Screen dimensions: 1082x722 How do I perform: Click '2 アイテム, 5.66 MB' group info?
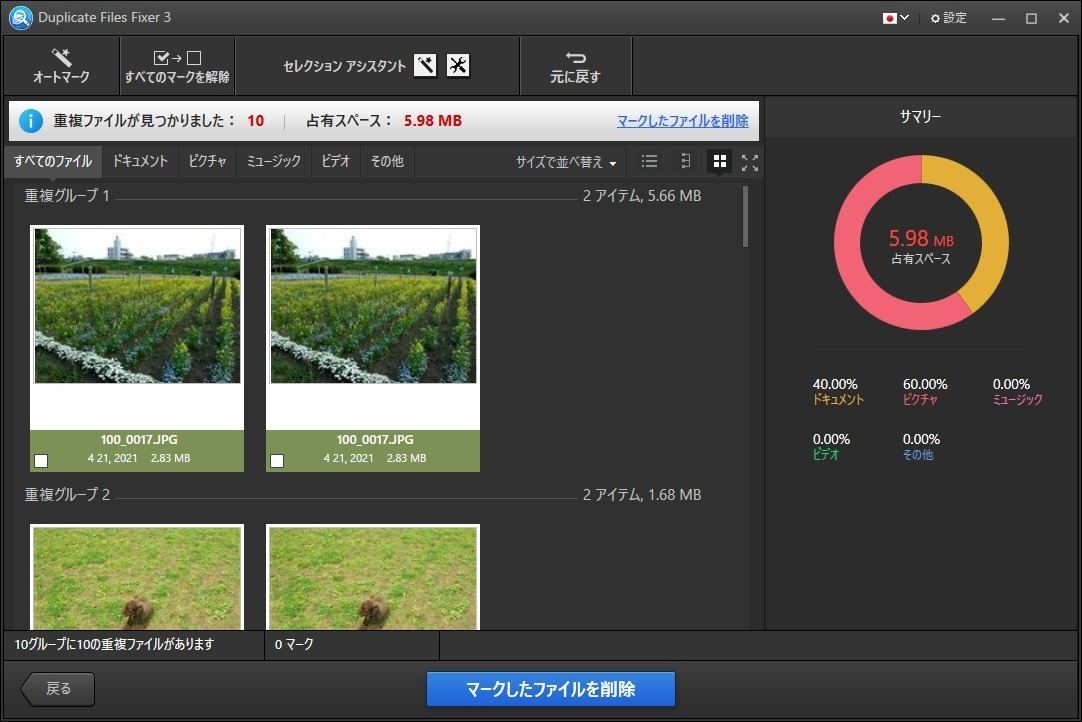coord(642,196)
